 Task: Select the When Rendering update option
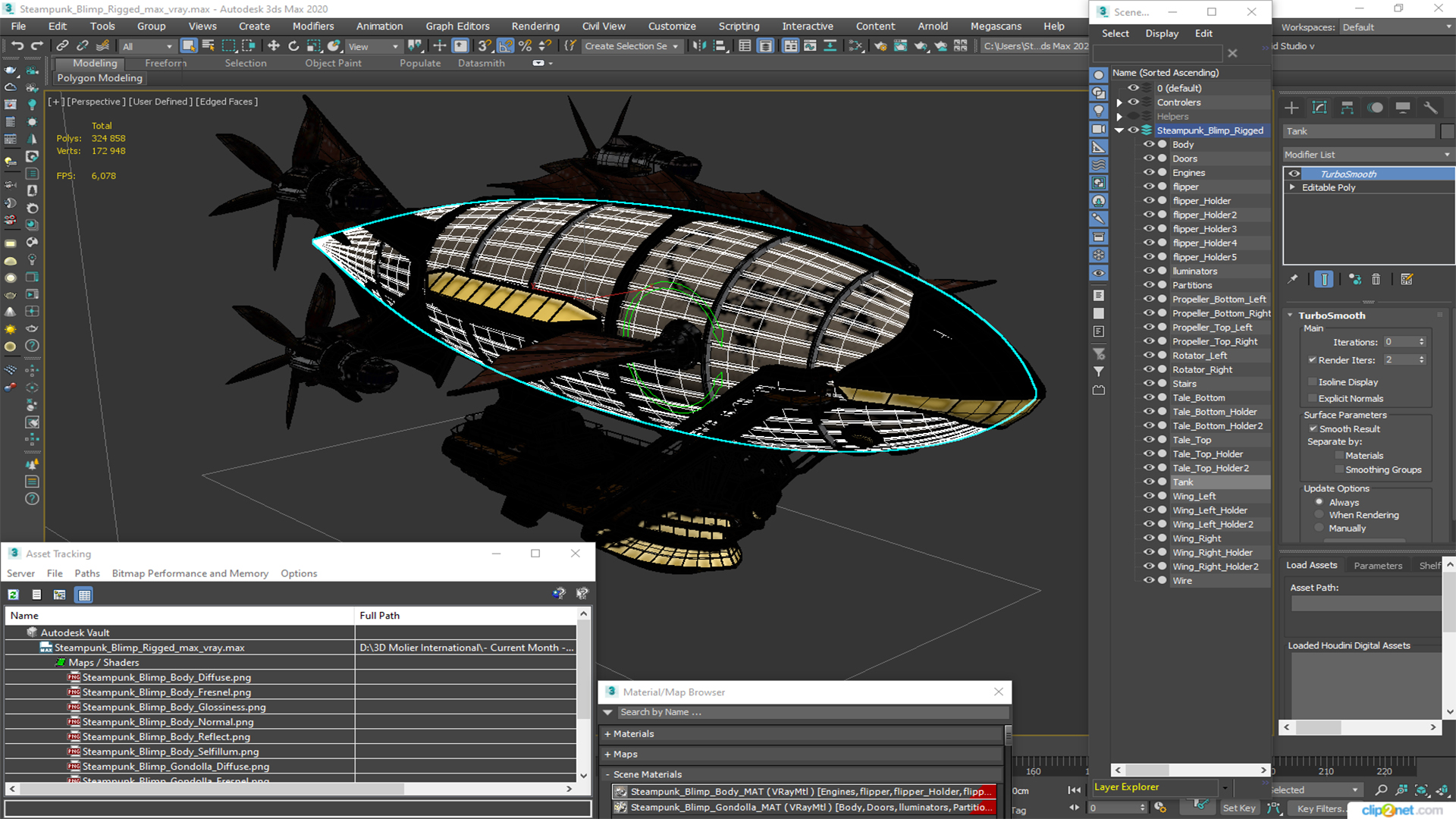pos(1319,515)
